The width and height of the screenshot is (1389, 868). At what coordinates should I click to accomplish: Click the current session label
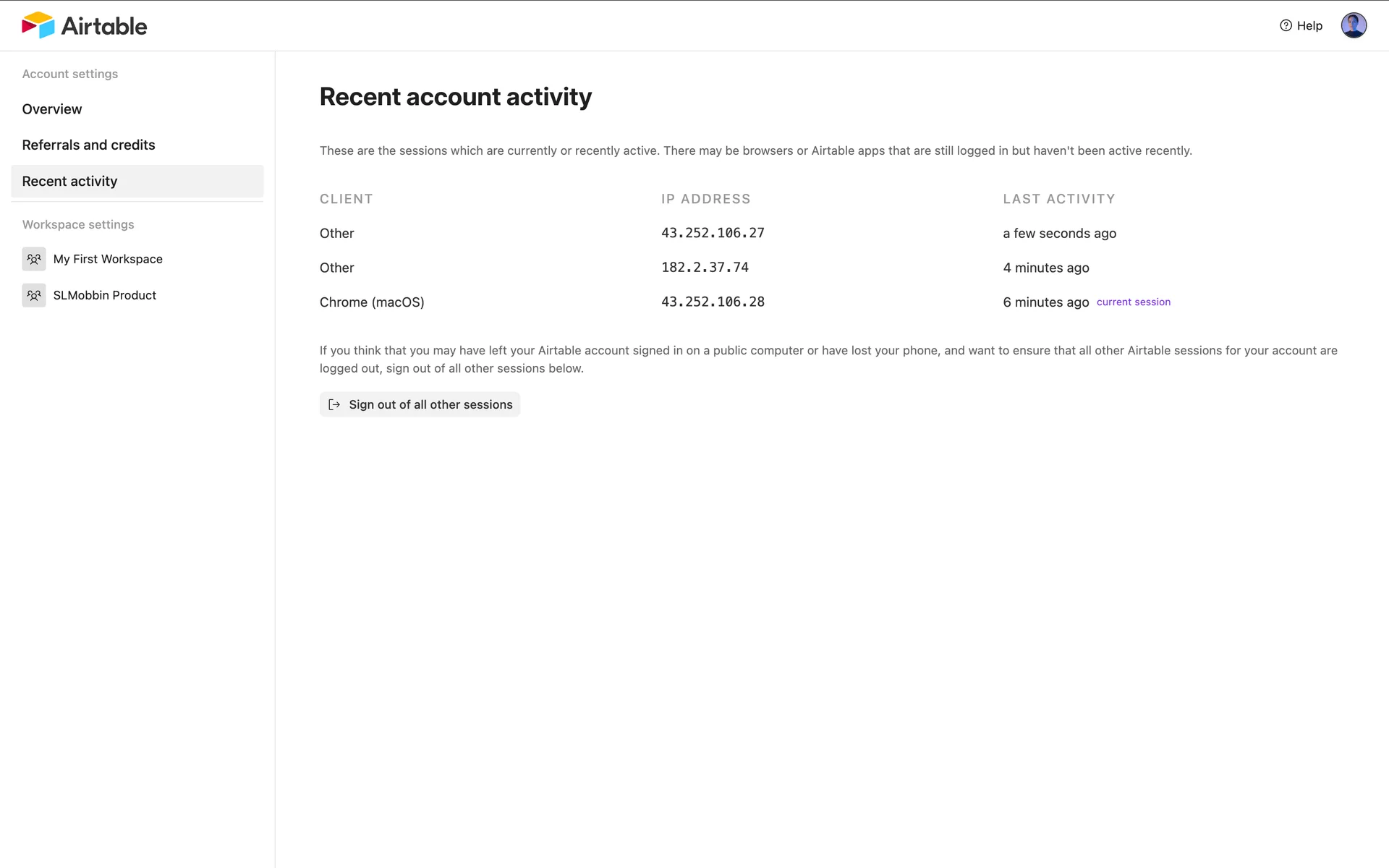pyautogui.click(x=1133, y=302)
